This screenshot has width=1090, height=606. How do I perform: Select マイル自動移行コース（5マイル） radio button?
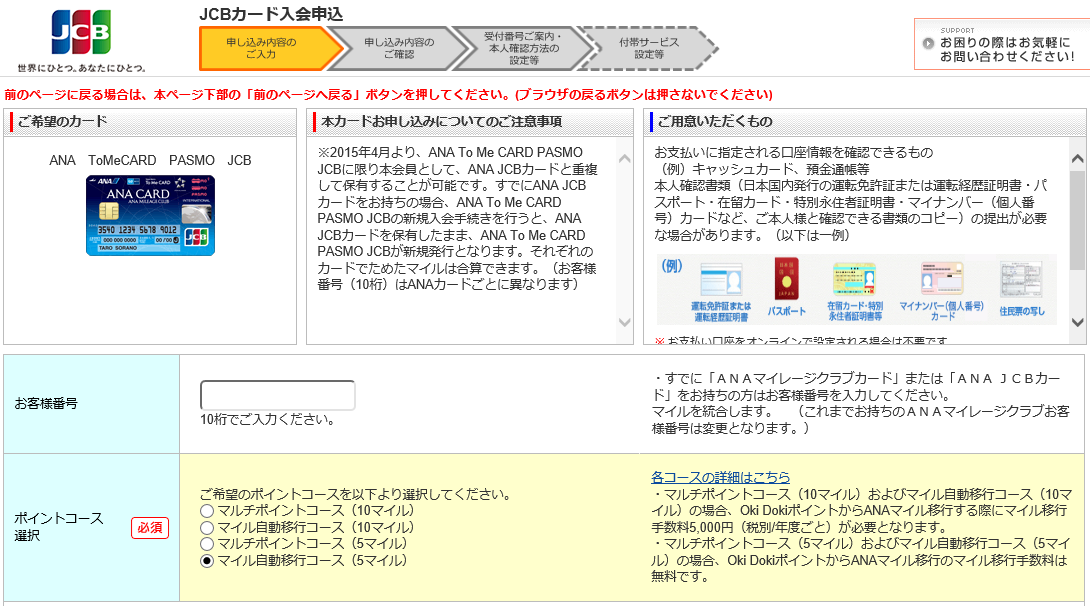tap(206, 561)
